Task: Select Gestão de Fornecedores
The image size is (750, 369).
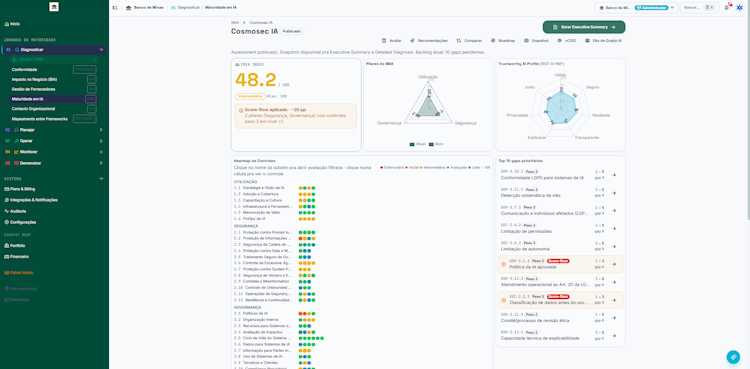Action: pyautogui.click(x=53, y=89)
